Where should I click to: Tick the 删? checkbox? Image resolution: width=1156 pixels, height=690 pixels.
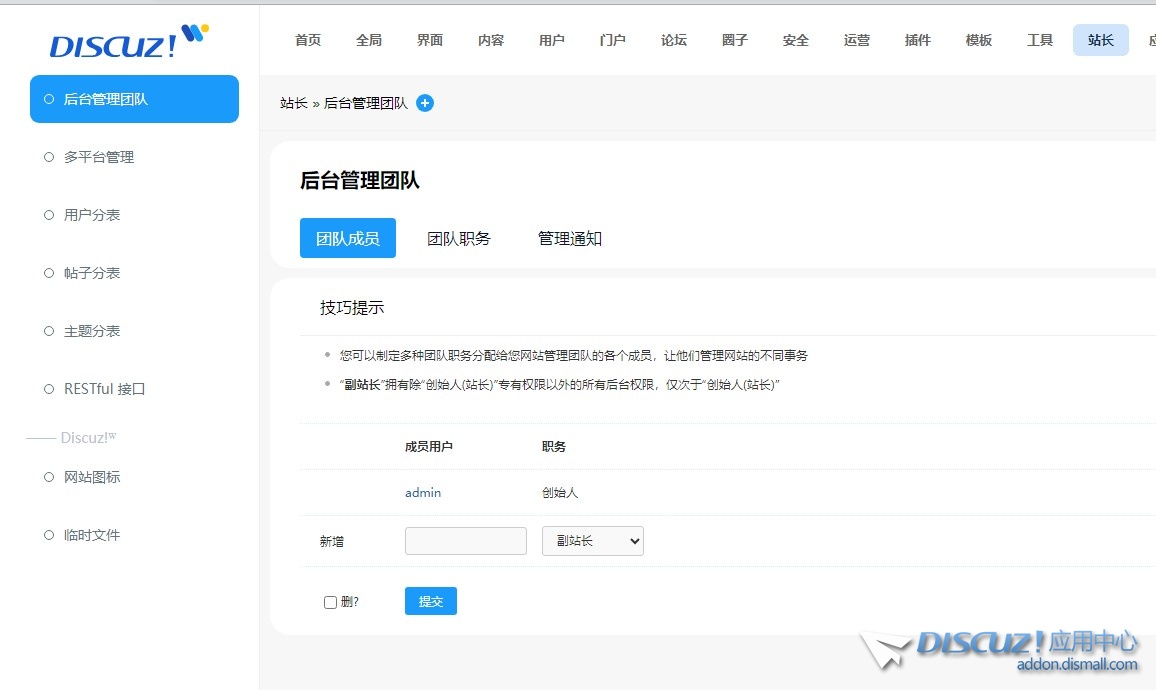pyautogui.click(x=331, y=602)
